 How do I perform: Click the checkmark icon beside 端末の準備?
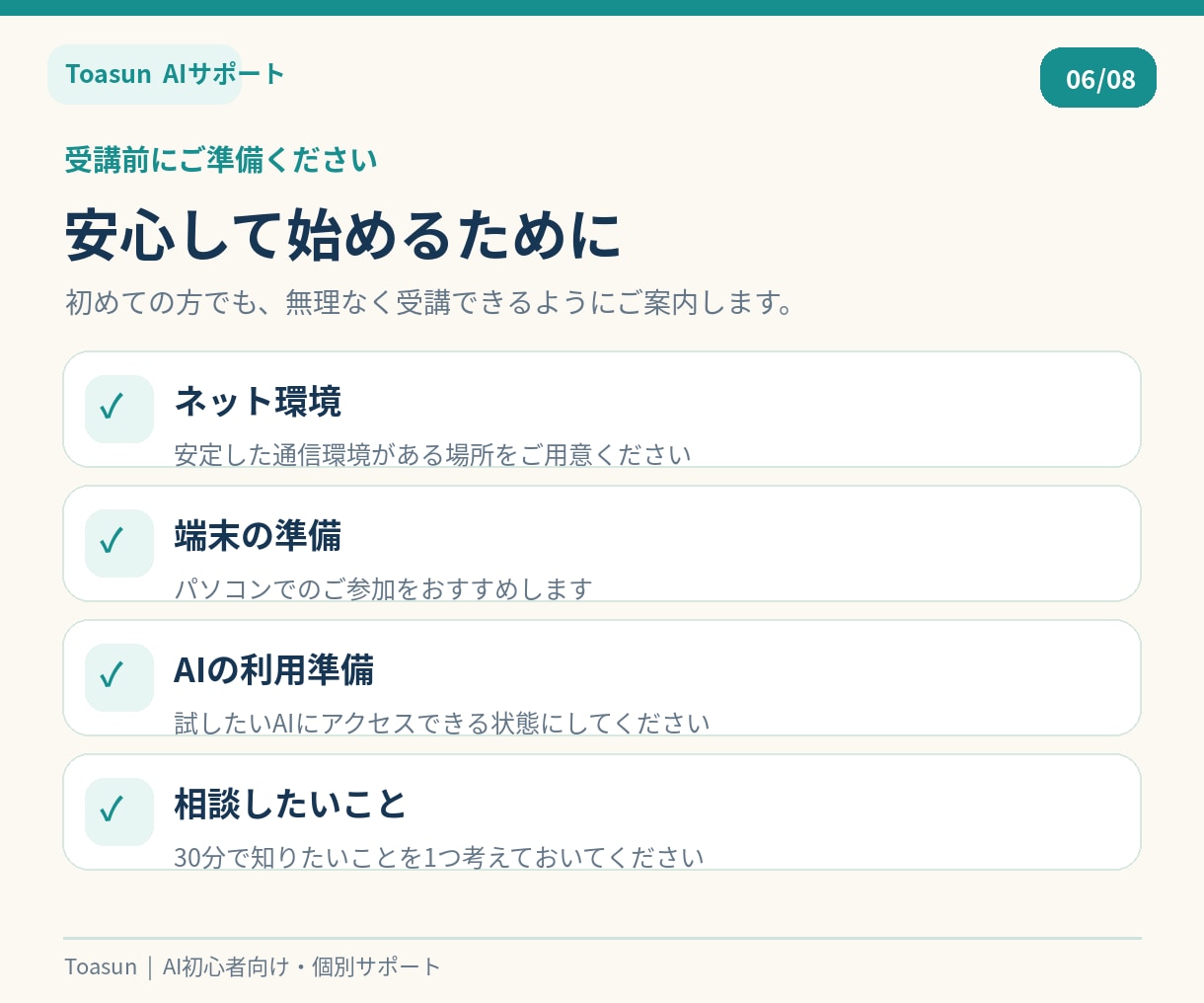tap(119, 543)
